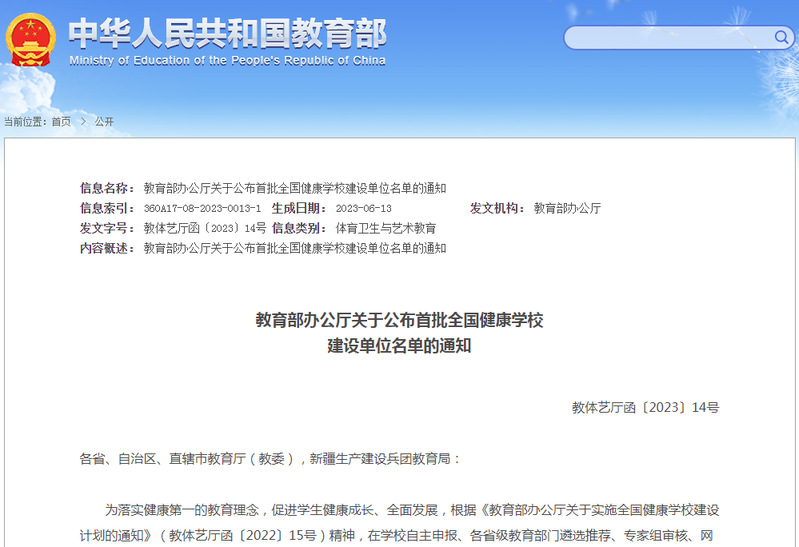Screen dimensions: 799x547
Task: Click the right-aligned 教体艺厅函〔2023〕14号 document number
Action: tap(645, 407)
